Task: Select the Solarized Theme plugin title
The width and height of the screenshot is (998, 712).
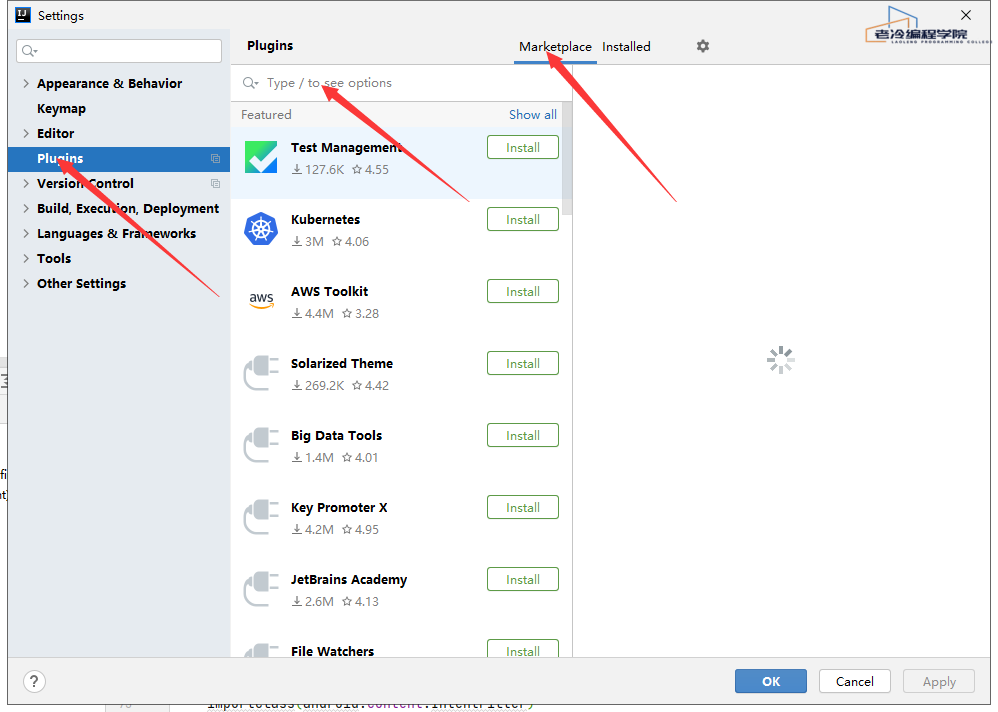Action: [342, 363]
